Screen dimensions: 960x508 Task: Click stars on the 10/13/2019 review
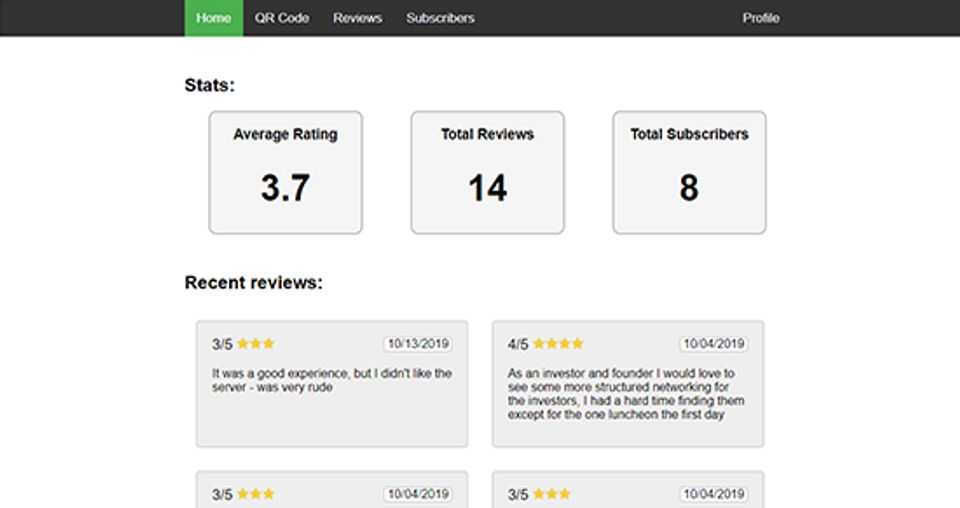tap(256, 343)
